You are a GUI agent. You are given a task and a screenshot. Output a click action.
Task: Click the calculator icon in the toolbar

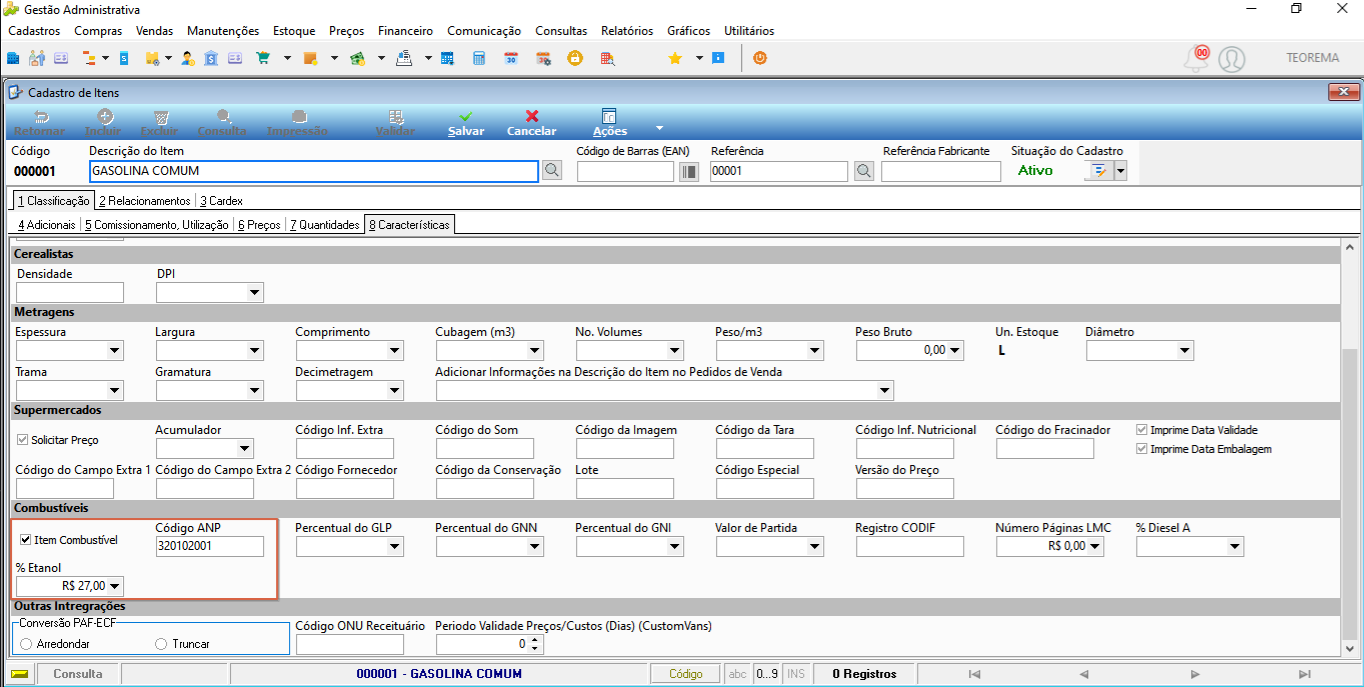(x=479, y=58)
